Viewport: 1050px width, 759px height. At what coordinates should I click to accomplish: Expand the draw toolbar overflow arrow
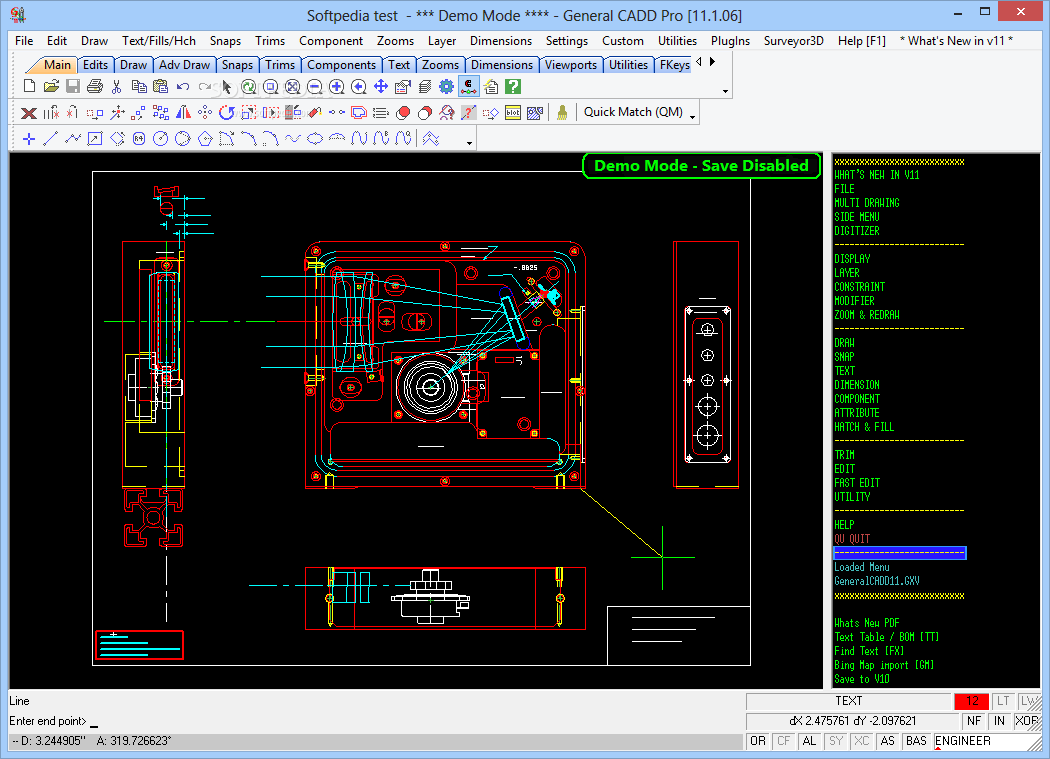pyautogui.click(x=469, y=143)
